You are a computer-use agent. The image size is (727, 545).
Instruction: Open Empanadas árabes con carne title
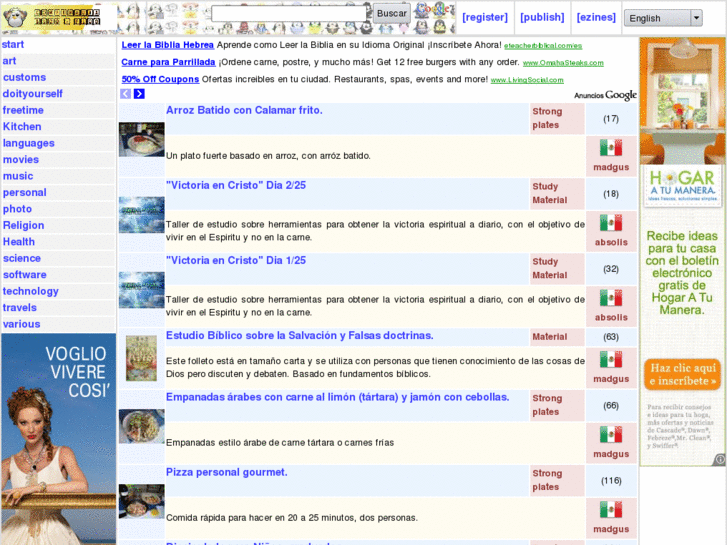(338, 398)
